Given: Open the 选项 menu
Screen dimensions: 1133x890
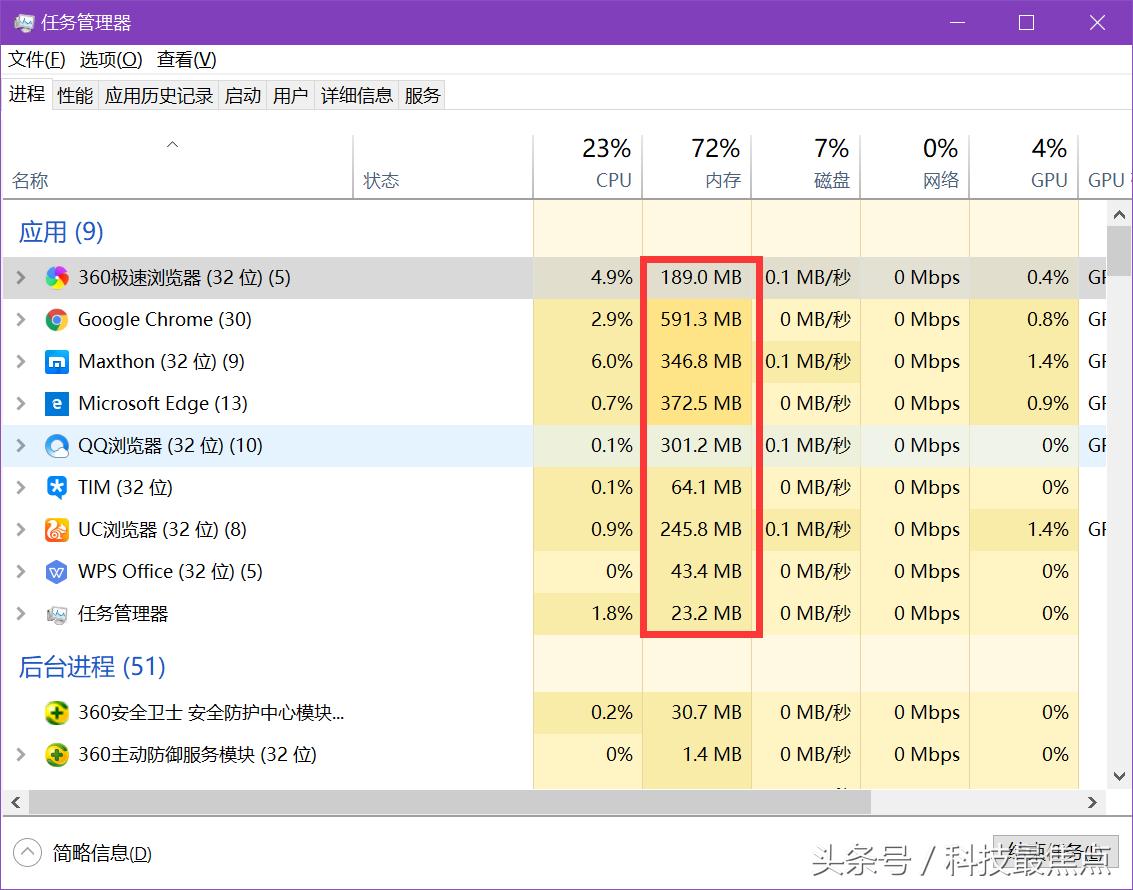Looking at the screenshot, I should (x=110, y=59).
